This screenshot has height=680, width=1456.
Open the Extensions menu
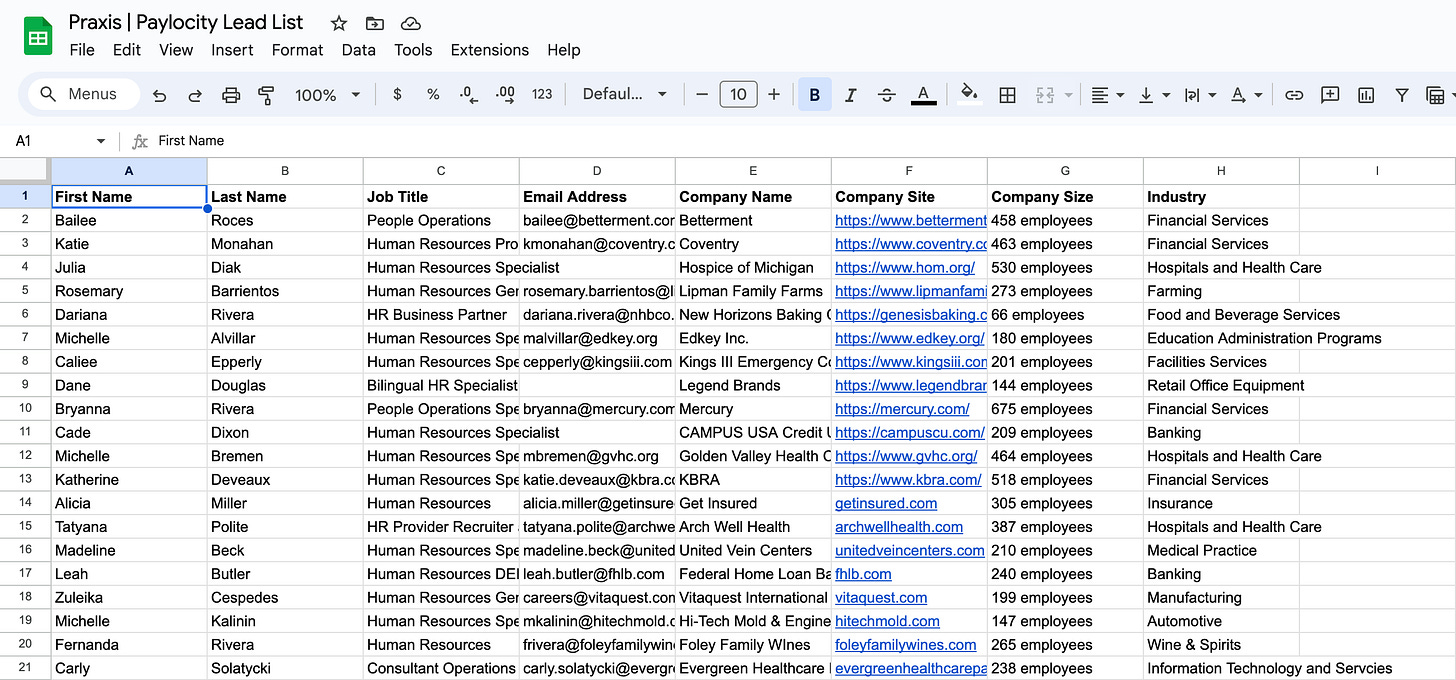point(489,50)
